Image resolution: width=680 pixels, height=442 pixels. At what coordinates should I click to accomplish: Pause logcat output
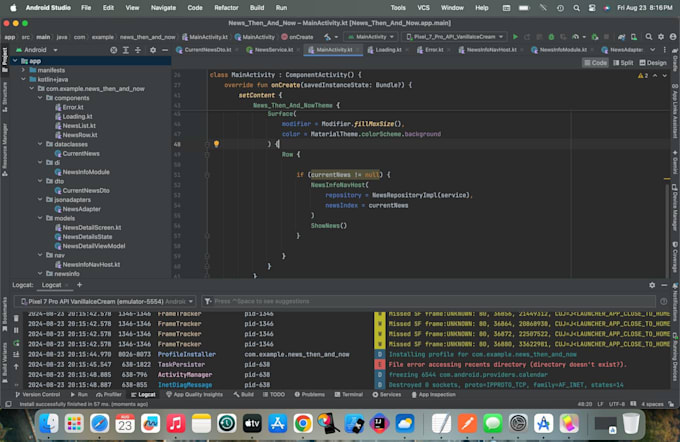click(16, 331)
